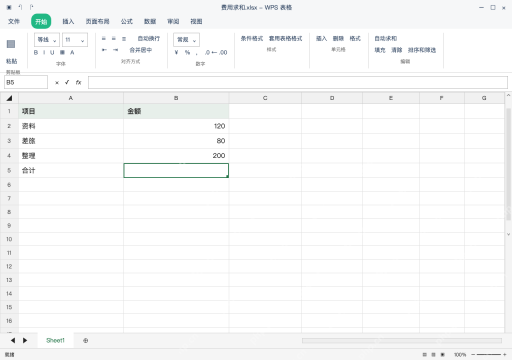Click the font color A icon
The width and height of the screenshot is (512, 360).
[x=72, y=52]
